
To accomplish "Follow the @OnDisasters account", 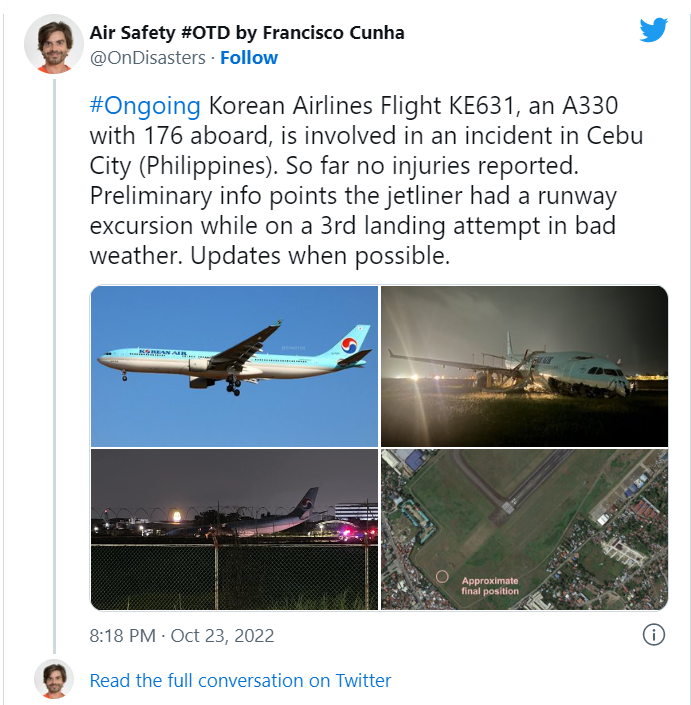I will pos(249,58).
